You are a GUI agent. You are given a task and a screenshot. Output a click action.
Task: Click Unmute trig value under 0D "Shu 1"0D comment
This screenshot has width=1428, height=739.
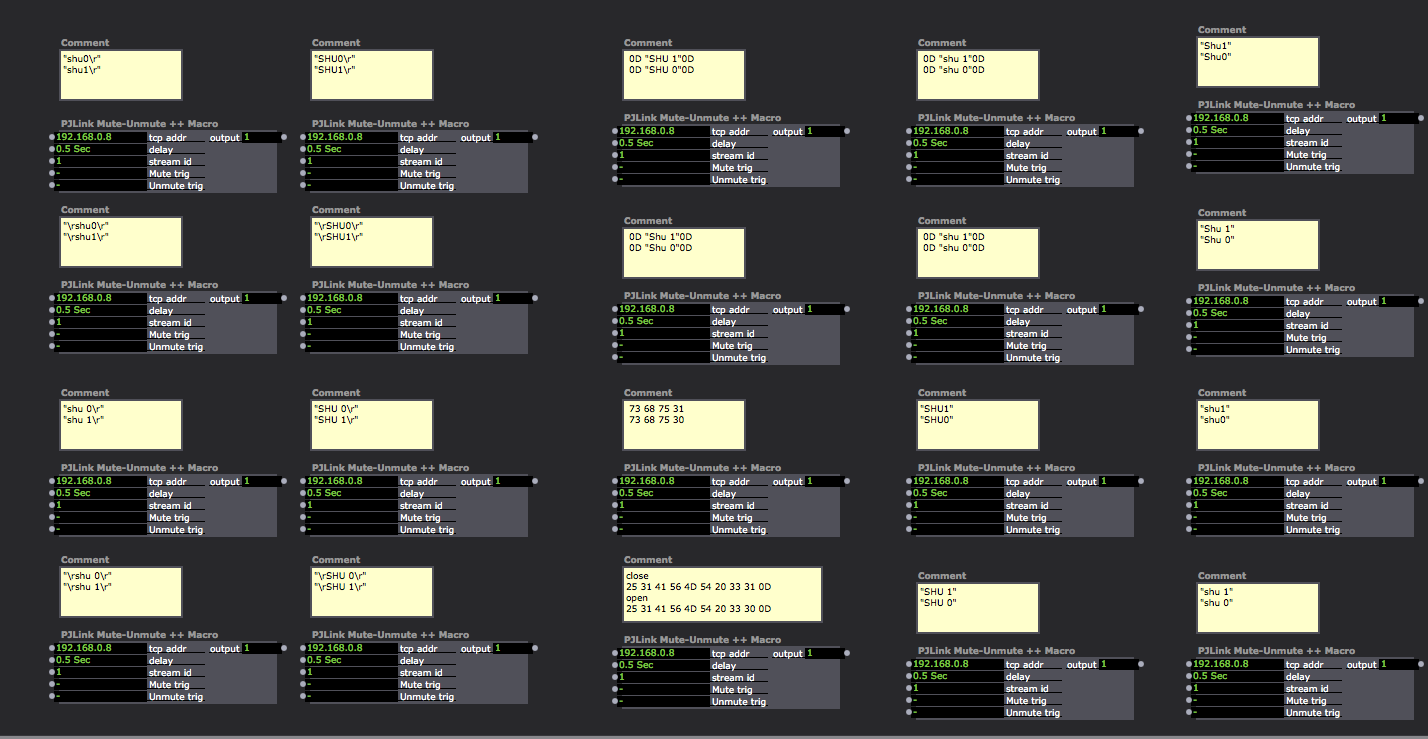coord(664,357)
